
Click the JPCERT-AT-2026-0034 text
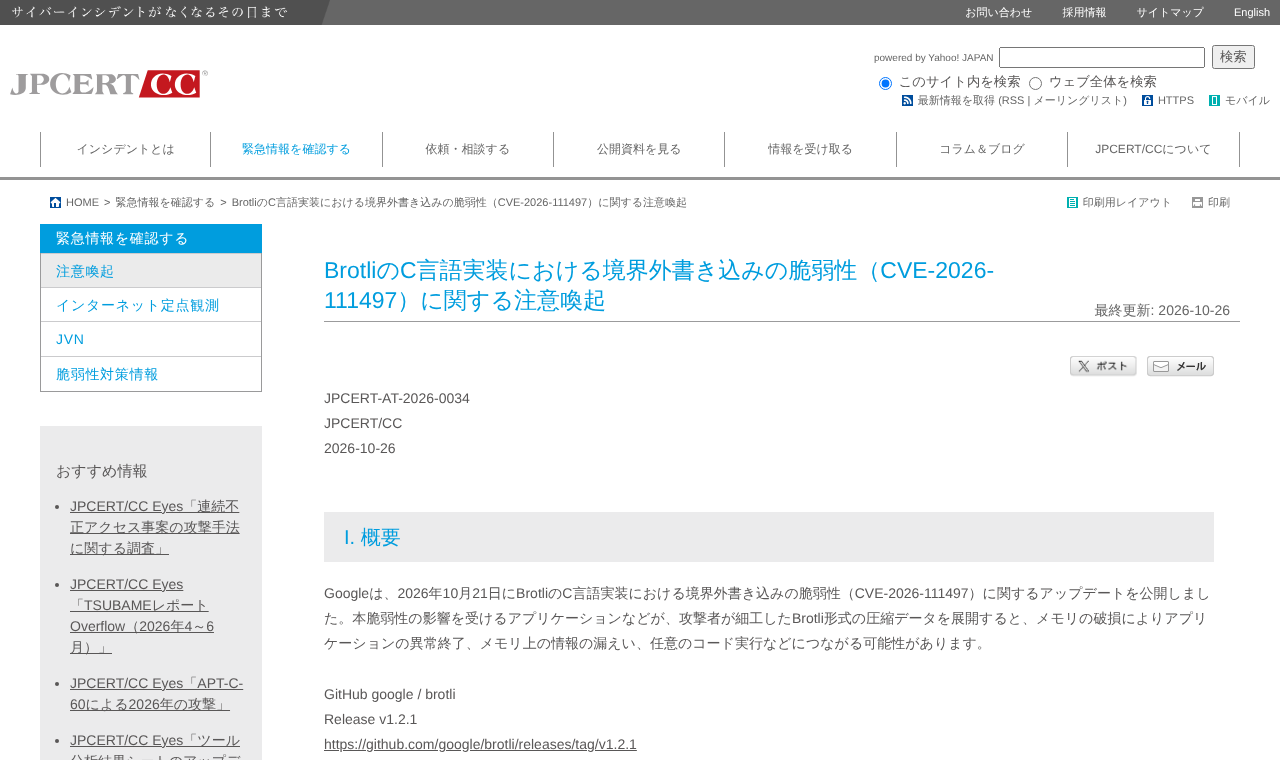[397, 398]
